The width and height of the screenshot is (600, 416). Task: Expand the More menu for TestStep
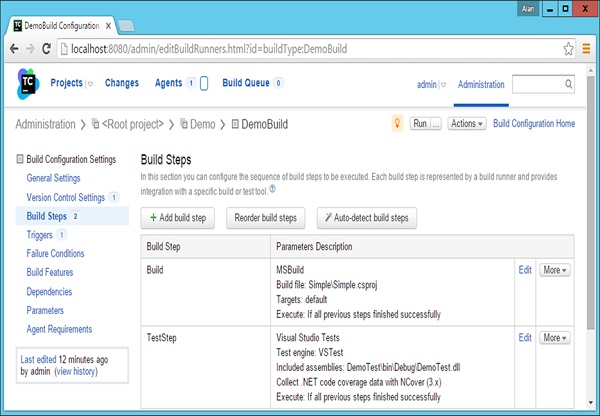click(x=554, y=338)
